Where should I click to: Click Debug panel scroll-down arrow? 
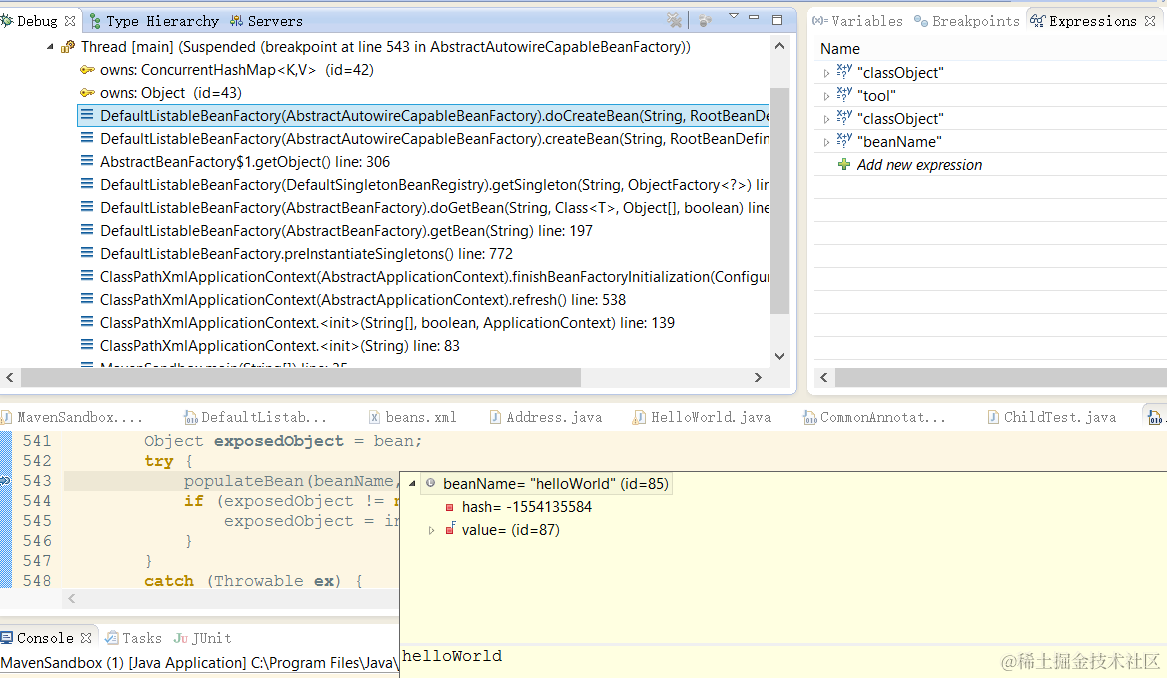tap(779, 356)
